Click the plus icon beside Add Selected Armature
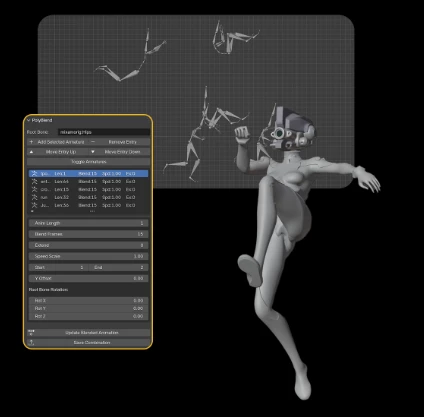 [31, 142]
